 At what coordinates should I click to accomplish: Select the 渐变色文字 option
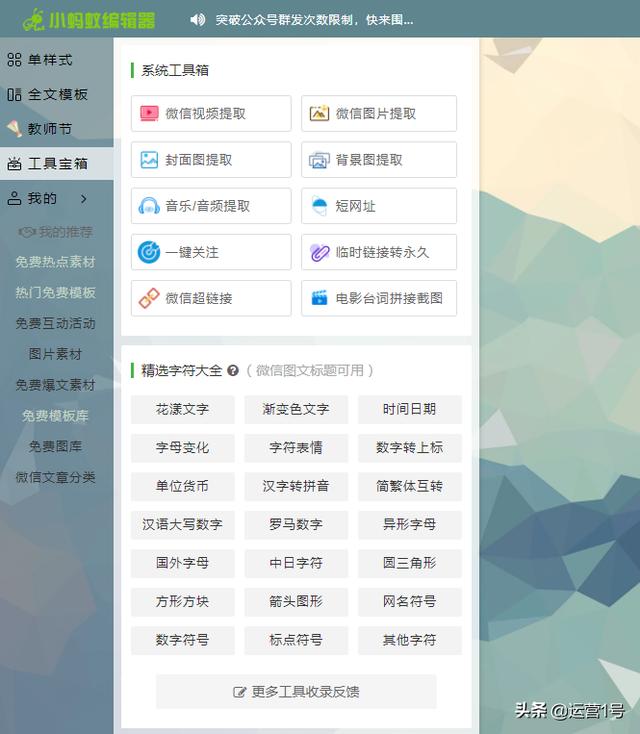coord(296,410)
